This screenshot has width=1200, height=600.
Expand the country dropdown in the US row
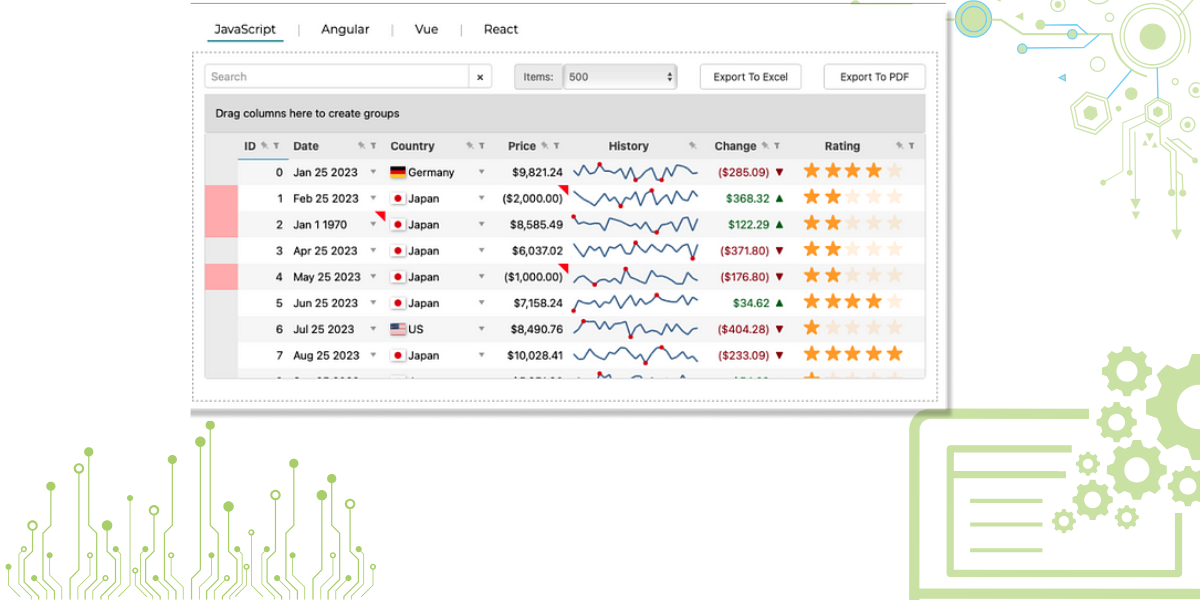point(481,329)
